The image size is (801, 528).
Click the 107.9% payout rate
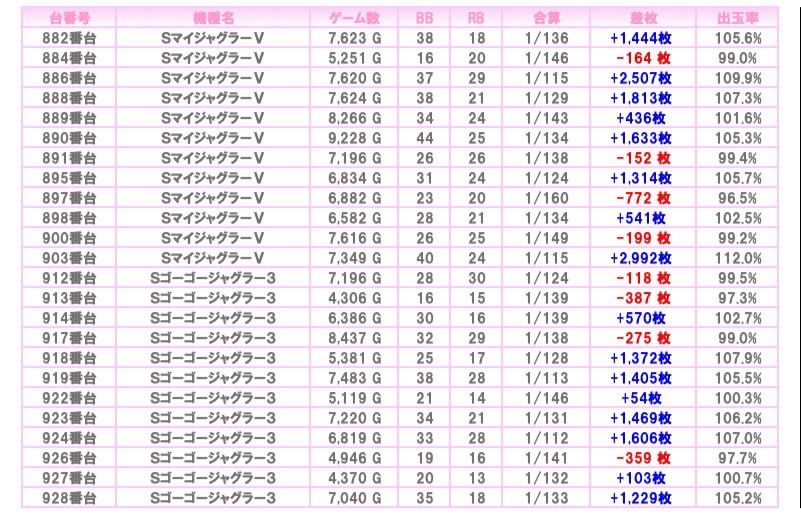click(x=738, y=358)
